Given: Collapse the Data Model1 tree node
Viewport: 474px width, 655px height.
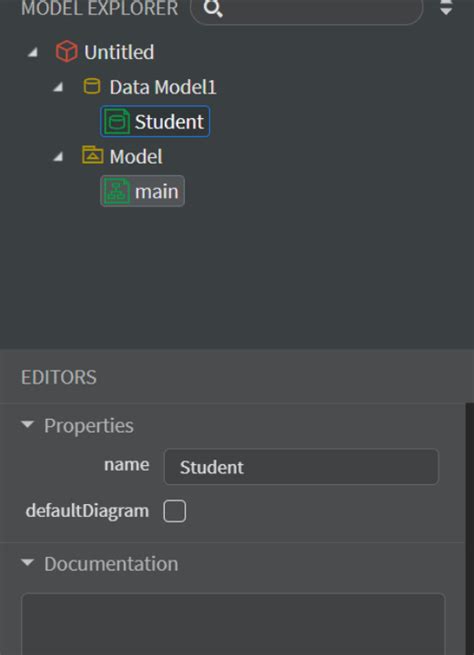Looking at the screenshot, I should (58, 87).
